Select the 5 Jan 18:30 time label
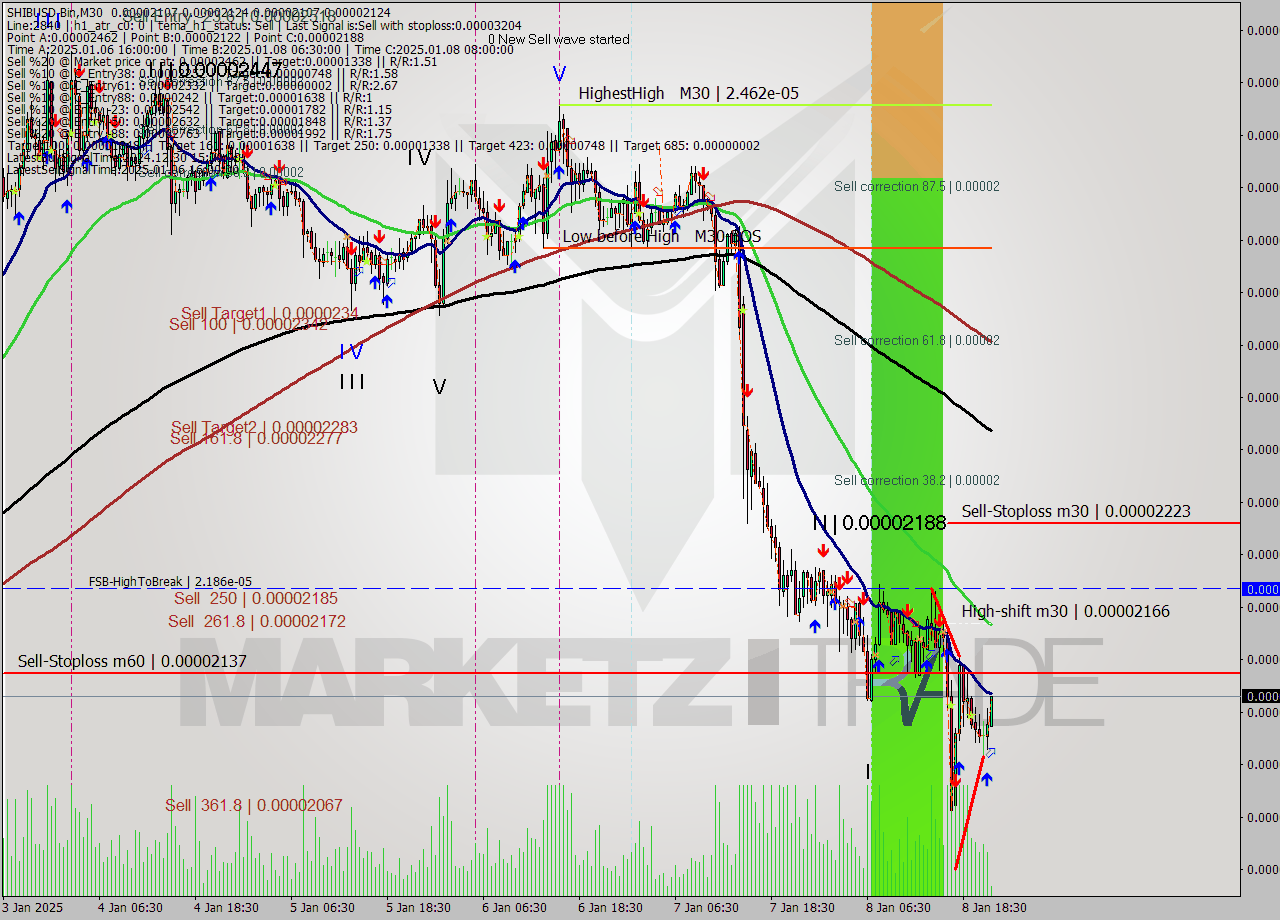The width and height of the screenshot is (1280, 920). pyautogui.click(x=419, y=907)
